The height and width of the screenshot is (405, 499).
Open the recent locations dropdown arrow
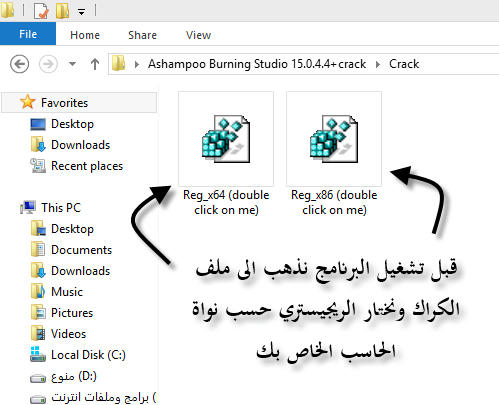pyautogui.click(x=72, y=64)
